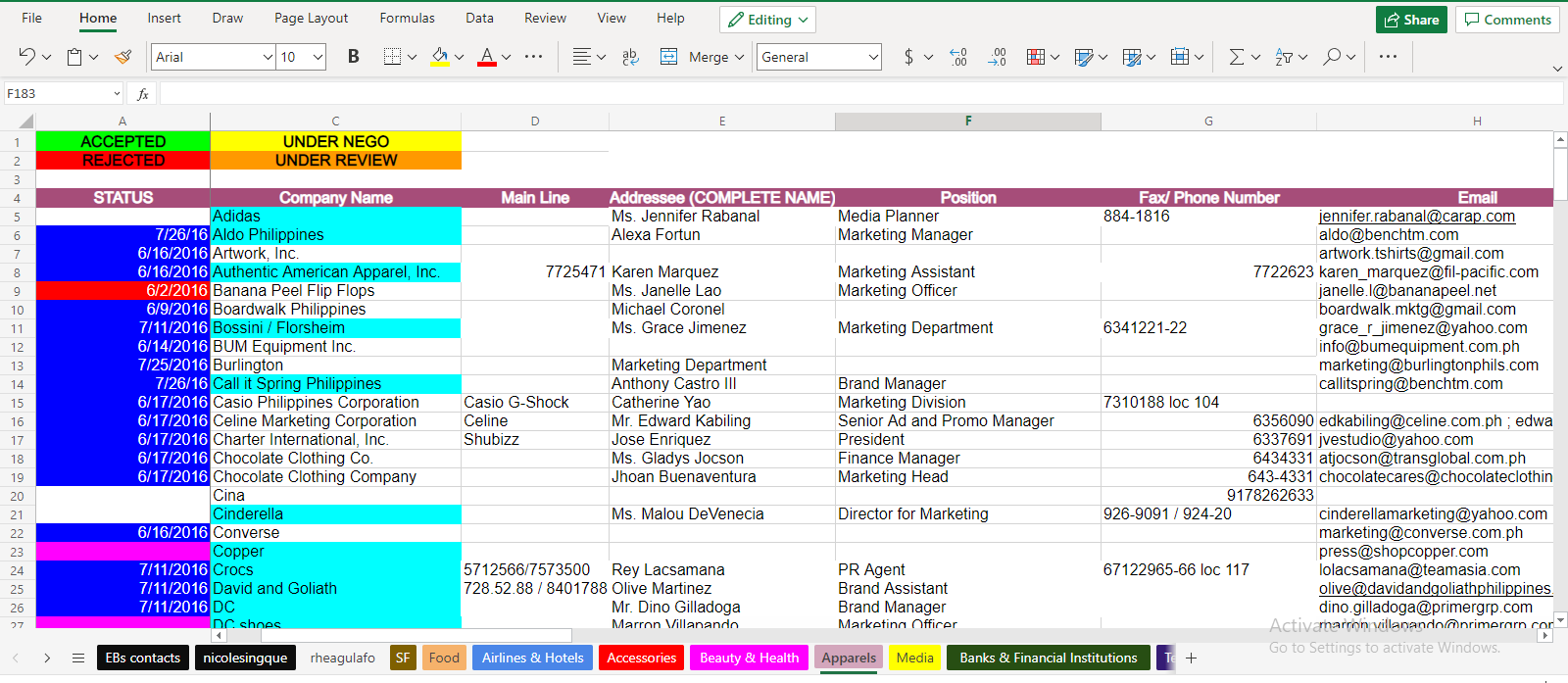This screenshot has height=683, width=1568.
Task: Select the green ACCEPTED cell
Action: coord(122,141)
